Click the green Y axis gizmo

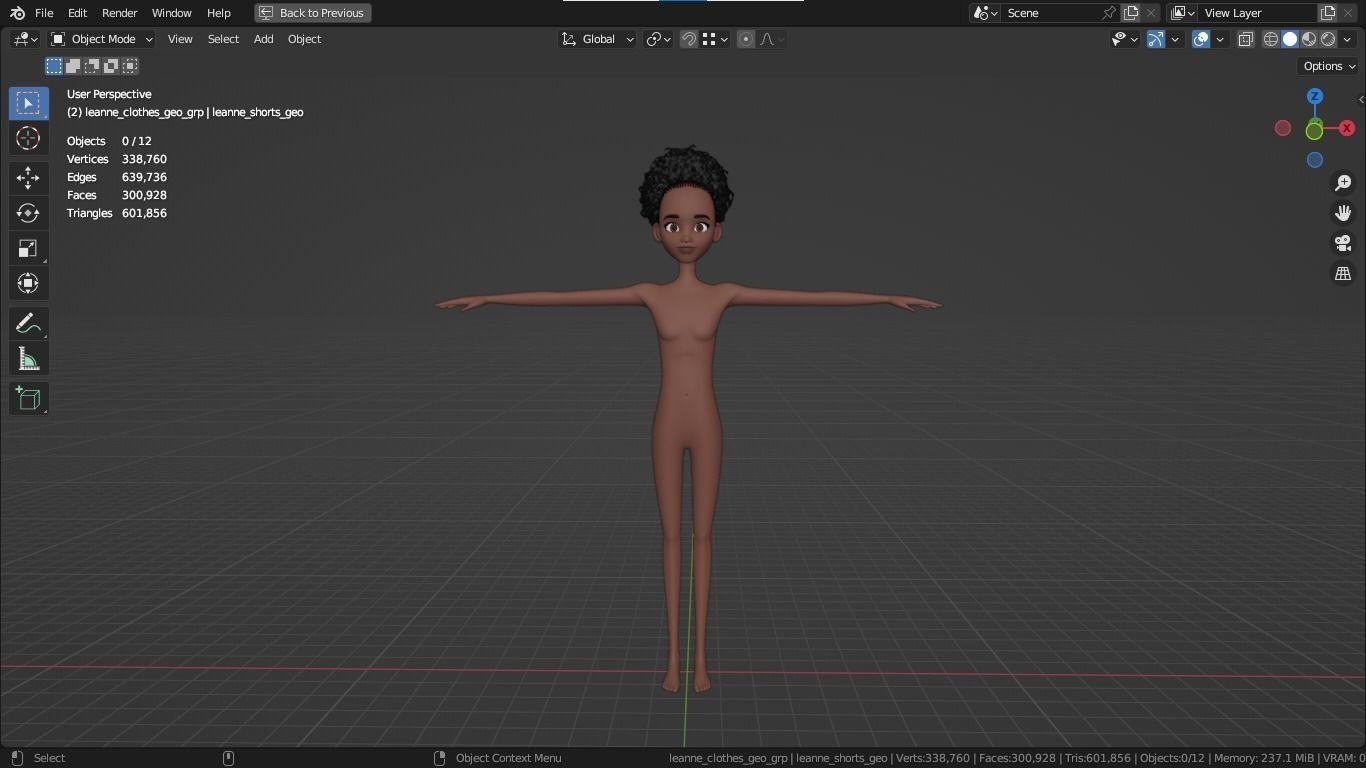click(1314, 131)
